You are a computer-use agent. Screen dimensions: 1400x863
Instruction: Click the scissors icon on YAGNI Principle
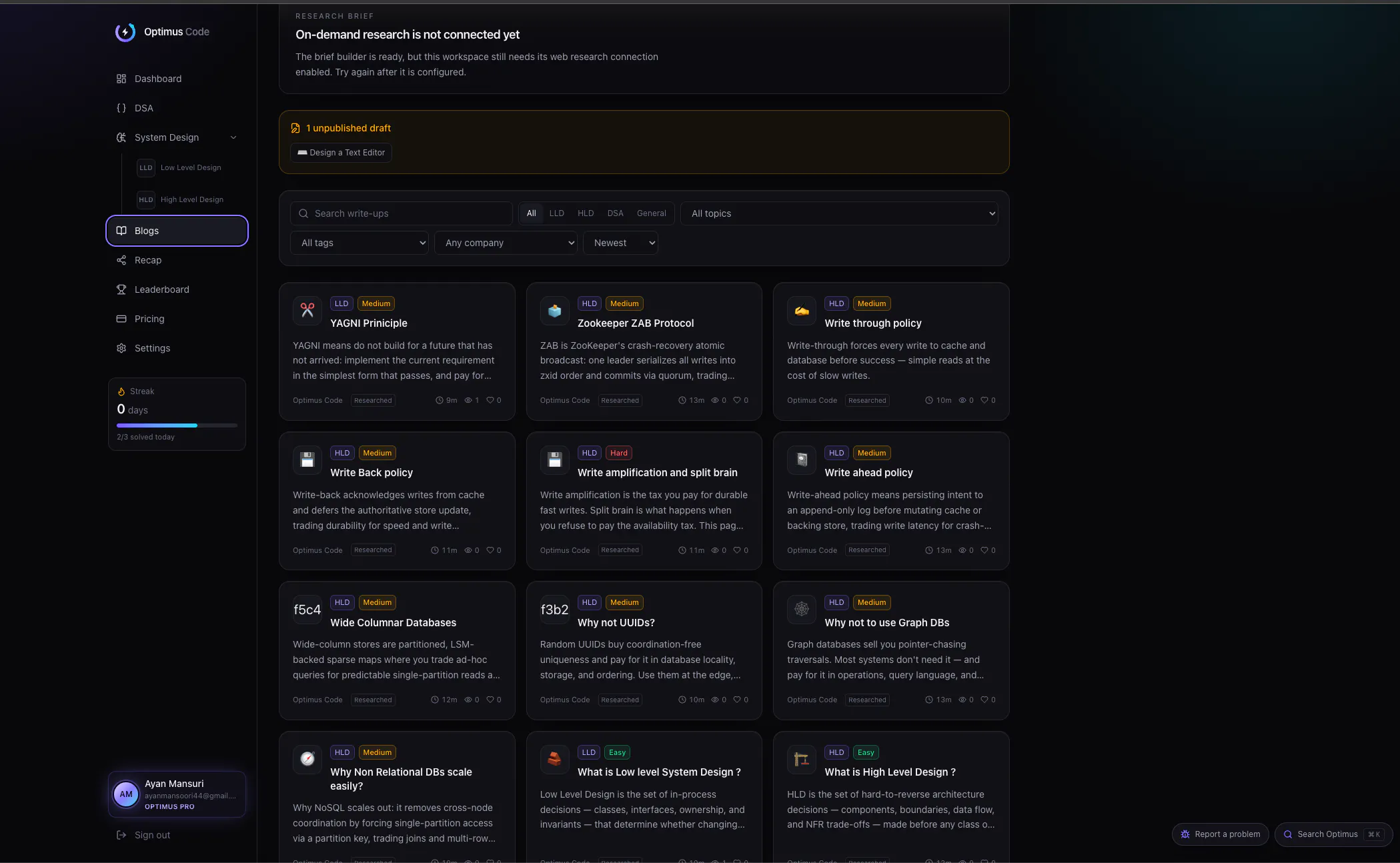click(307, 311)
